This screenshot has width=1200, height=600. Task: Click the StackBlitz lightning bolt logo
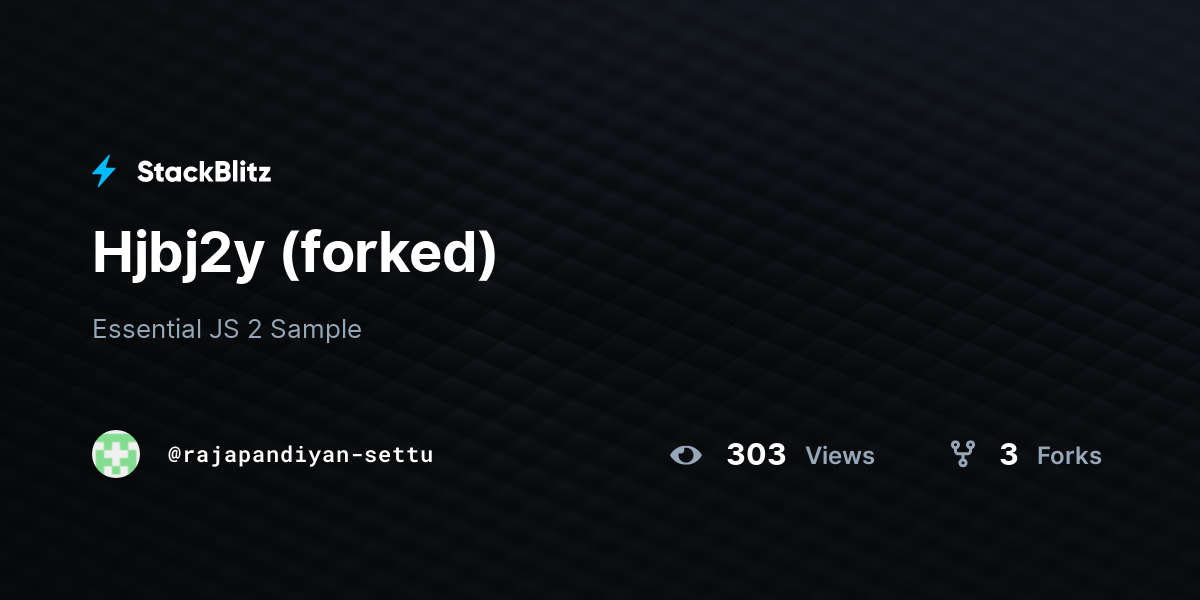[104, 172]
